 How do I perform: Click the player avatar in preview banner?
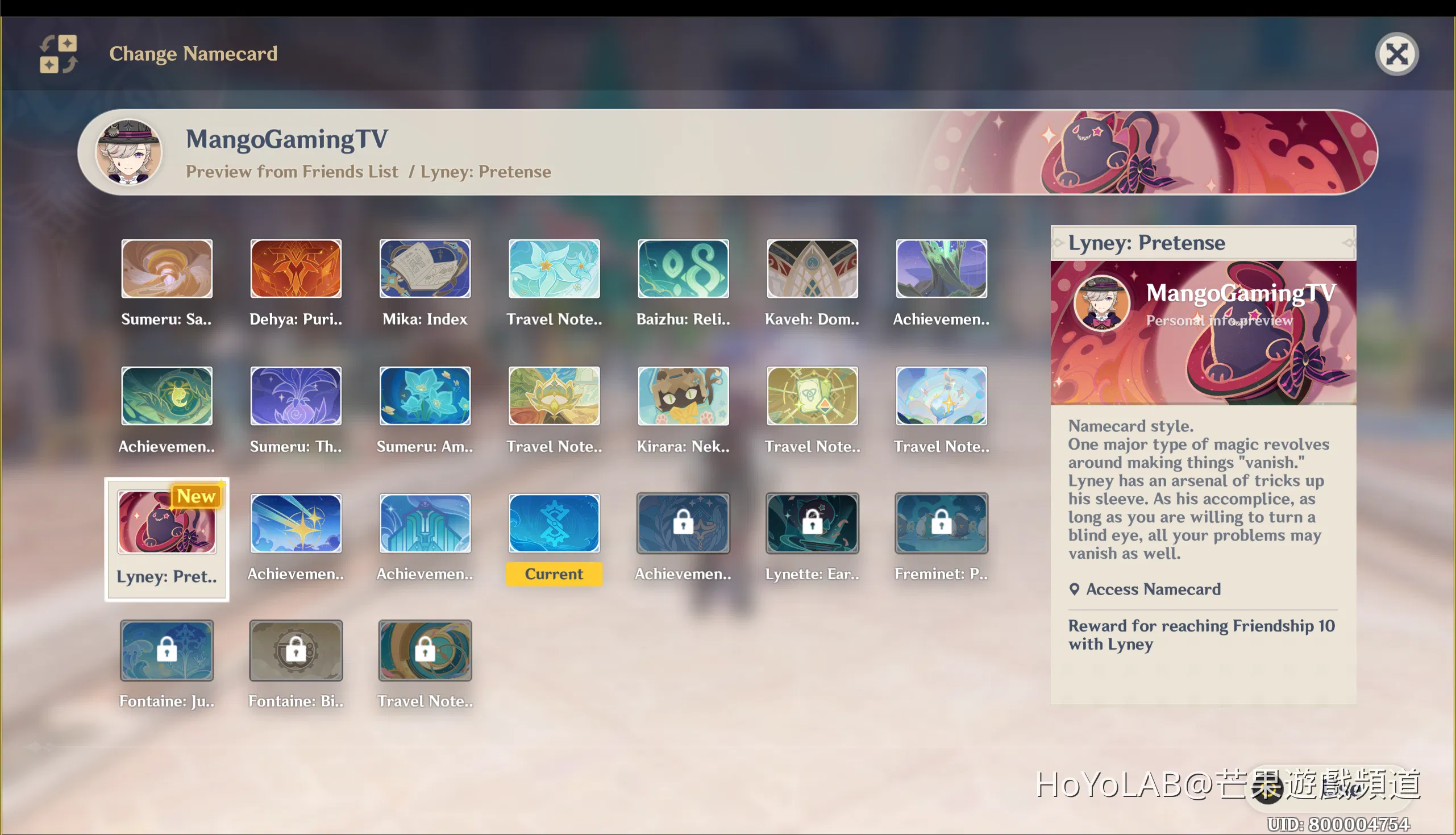129,152
